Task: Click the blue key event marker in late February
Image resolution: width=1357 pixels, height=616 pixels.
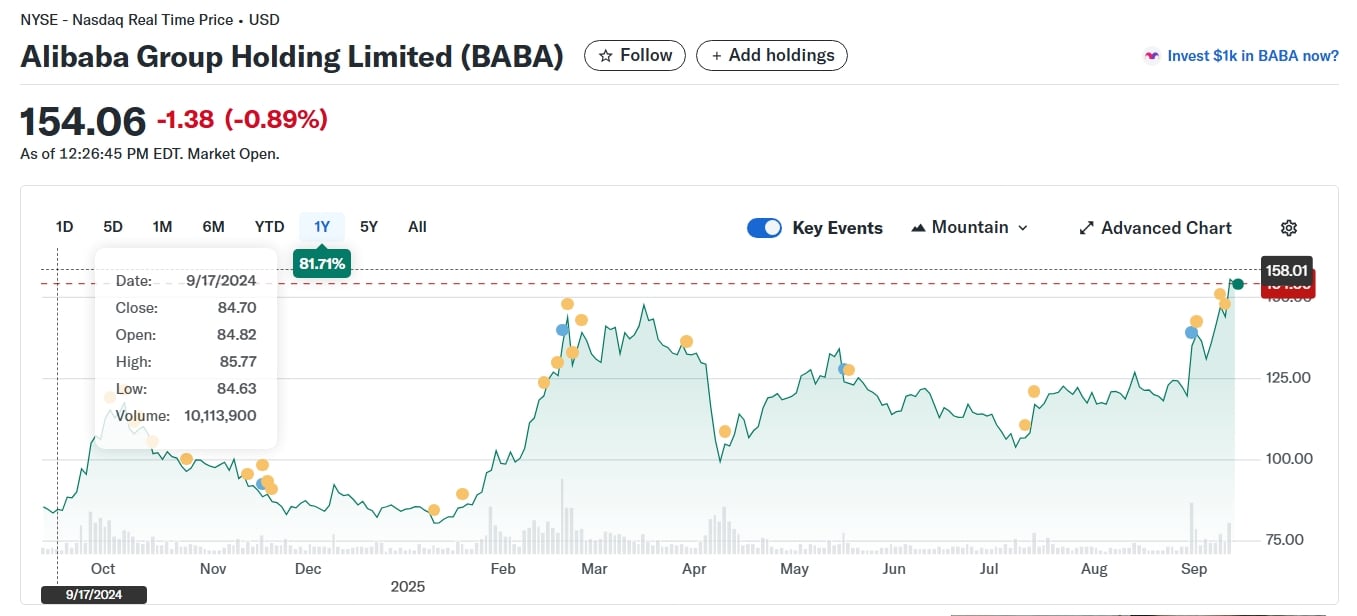Action: [x=563, y=329]
